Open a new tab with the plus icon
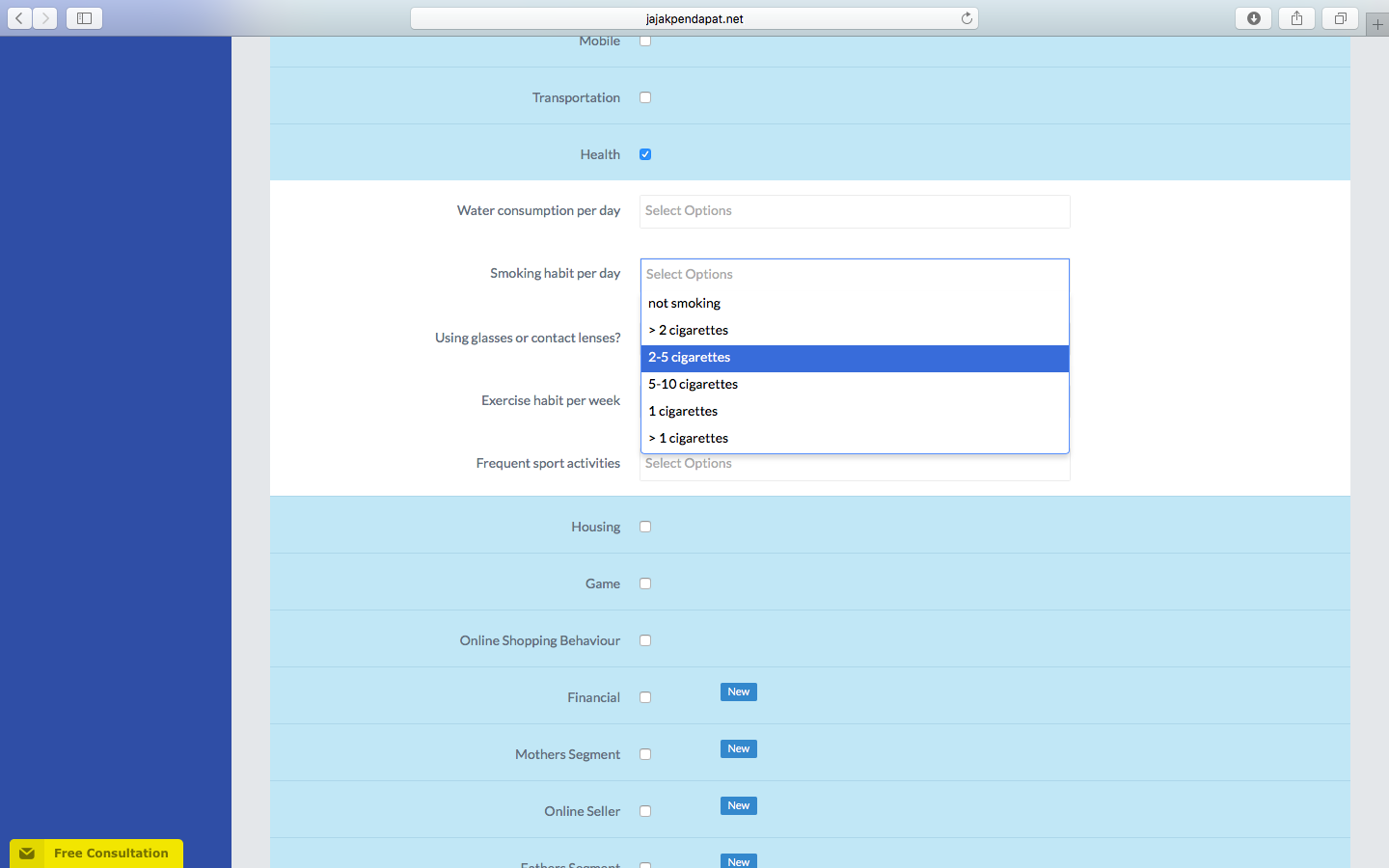 coord(1377,24)
